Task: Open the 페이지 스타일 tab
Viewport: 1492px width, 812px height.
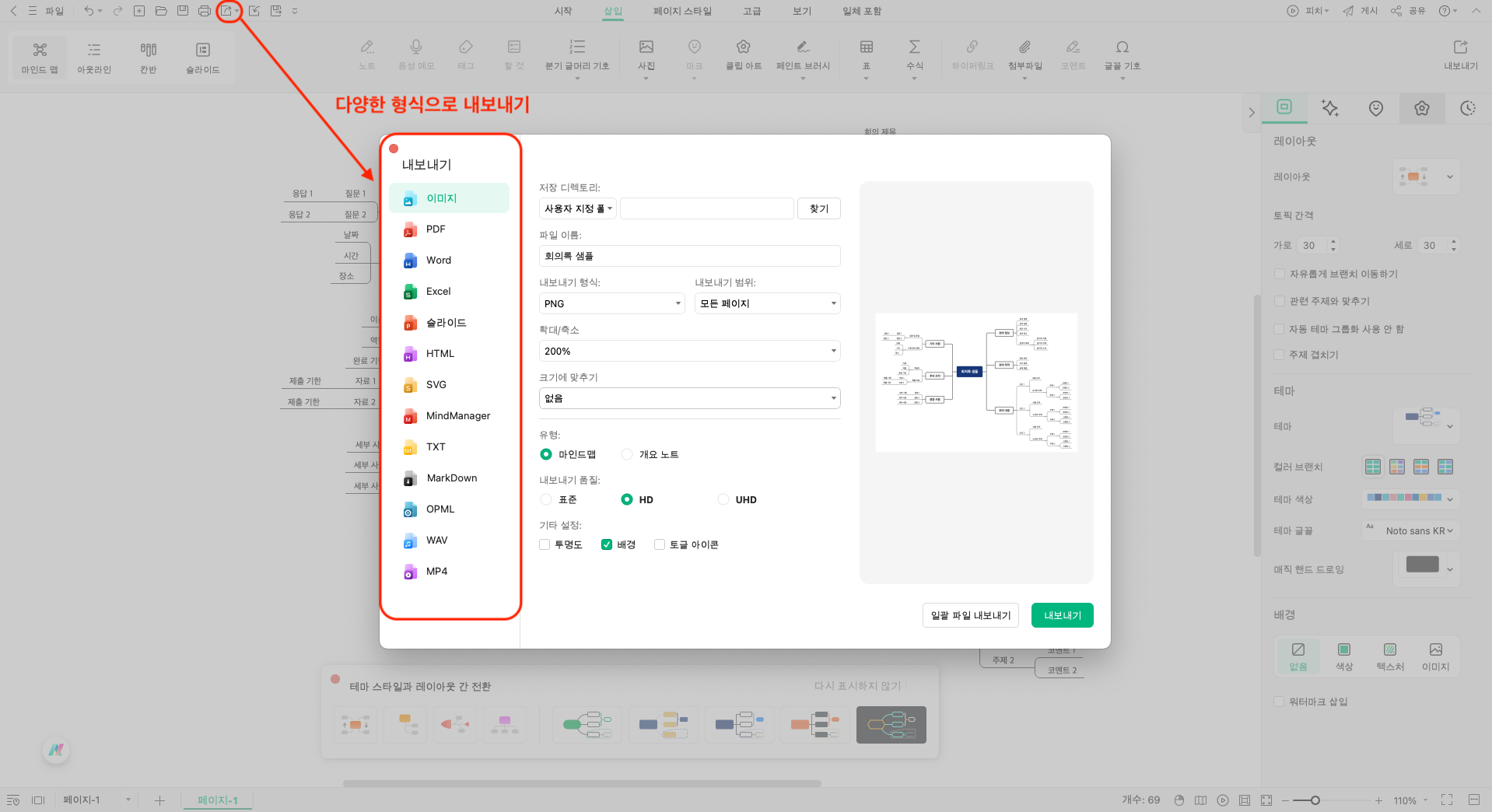Action: (x=682, y=11)
